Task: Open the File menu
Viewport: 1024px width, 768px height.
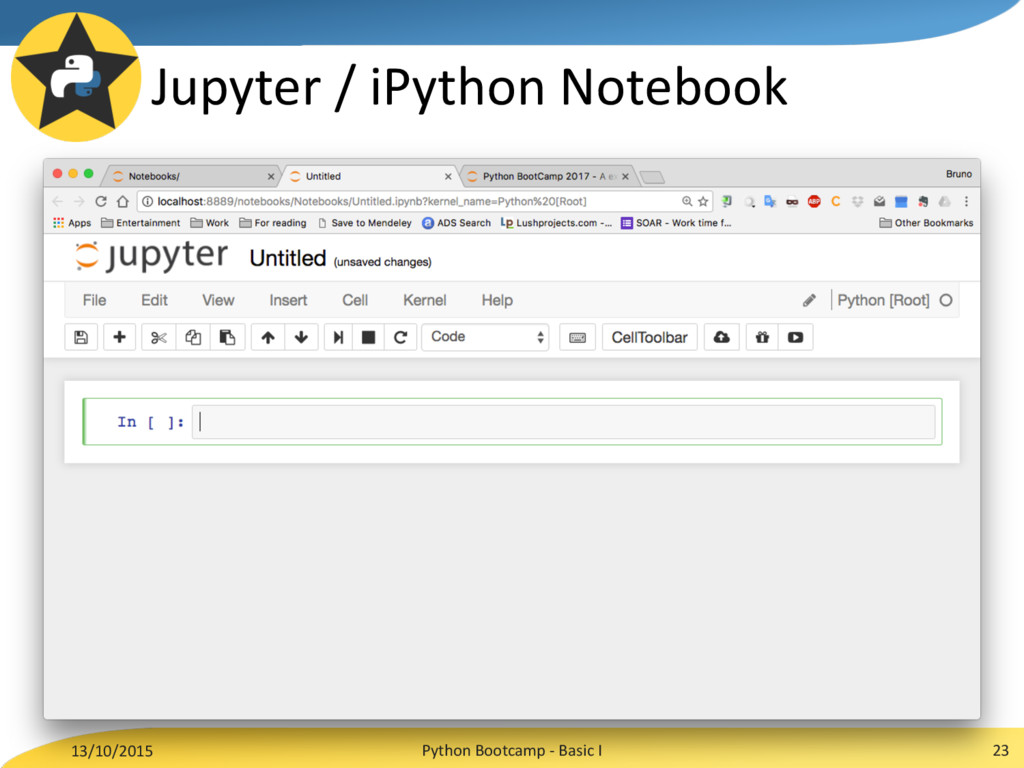Action: [94, 300]
